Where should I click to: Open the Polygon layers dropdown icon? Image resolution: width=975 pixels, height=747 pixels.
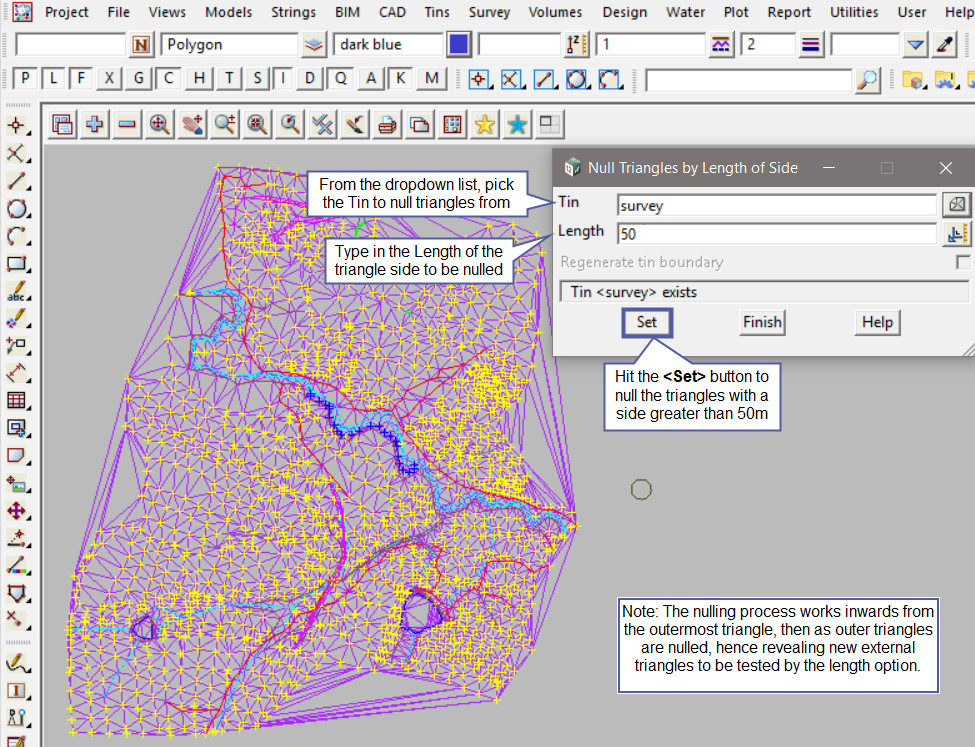(x=315, y=45)
